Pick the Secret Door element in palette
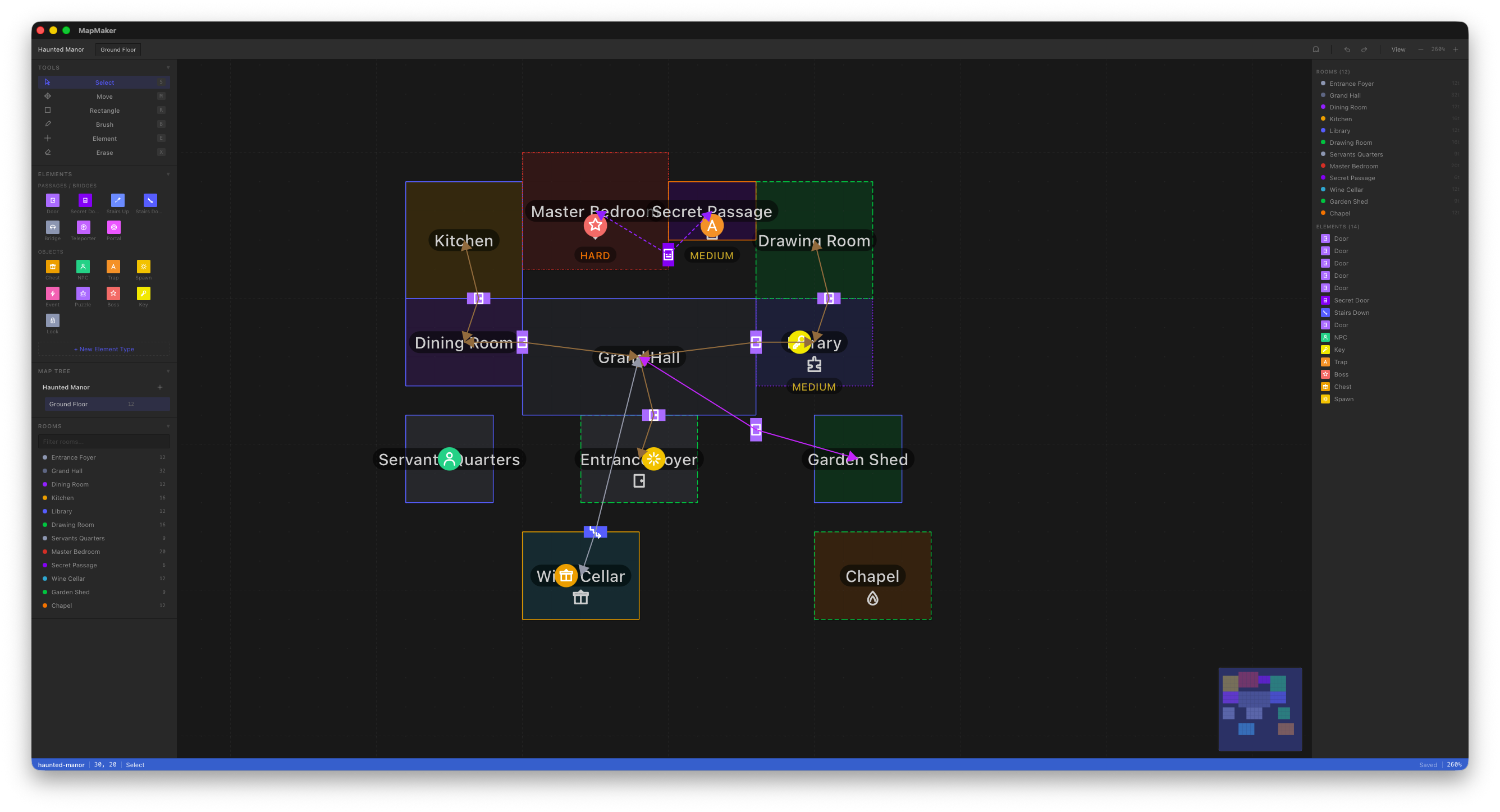The width and height of the screenshot is (1500, 812). (x=85, y=200)
